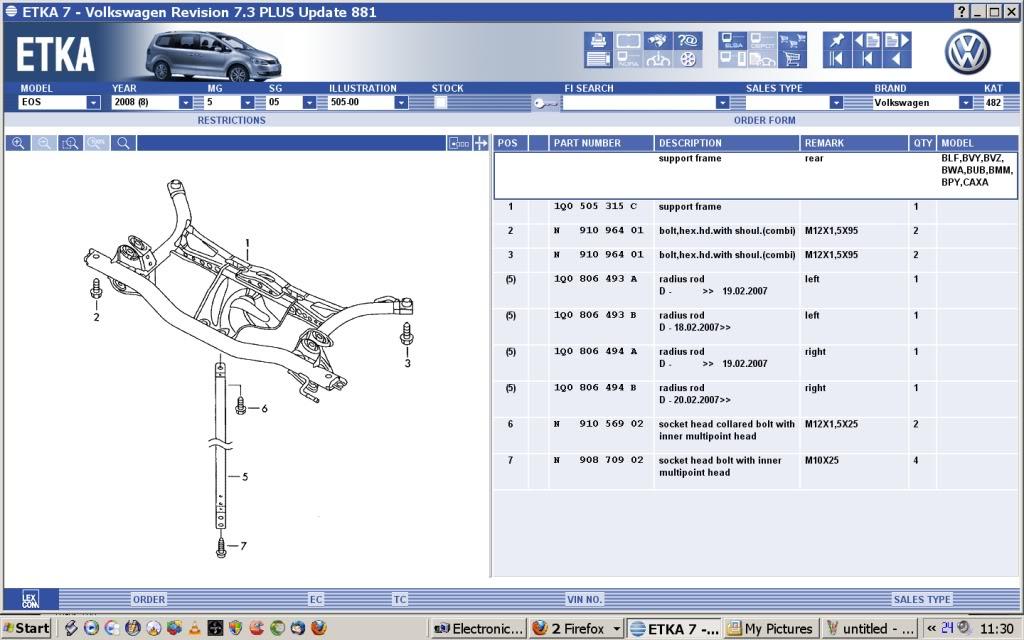Screen dimensions: 1024x640
Task: Expand the MG dropdown
Action: coord(248,103)
